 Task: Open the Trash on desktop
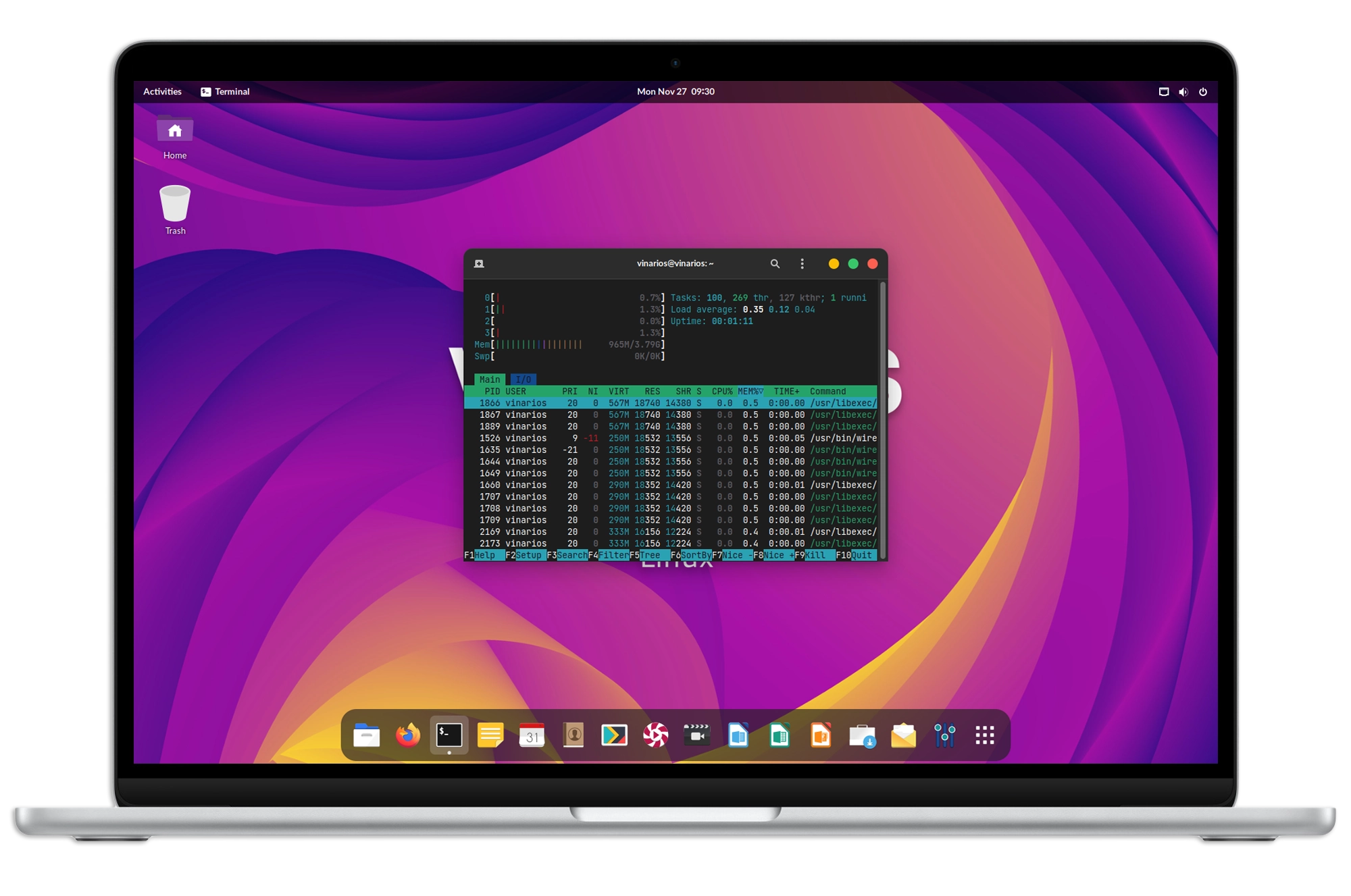175,210
